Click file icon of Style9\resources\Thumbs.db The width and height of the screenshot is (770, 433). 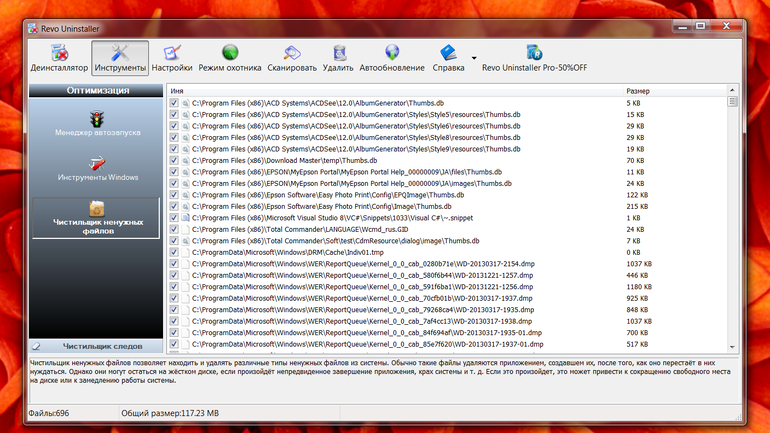[185, 149]
